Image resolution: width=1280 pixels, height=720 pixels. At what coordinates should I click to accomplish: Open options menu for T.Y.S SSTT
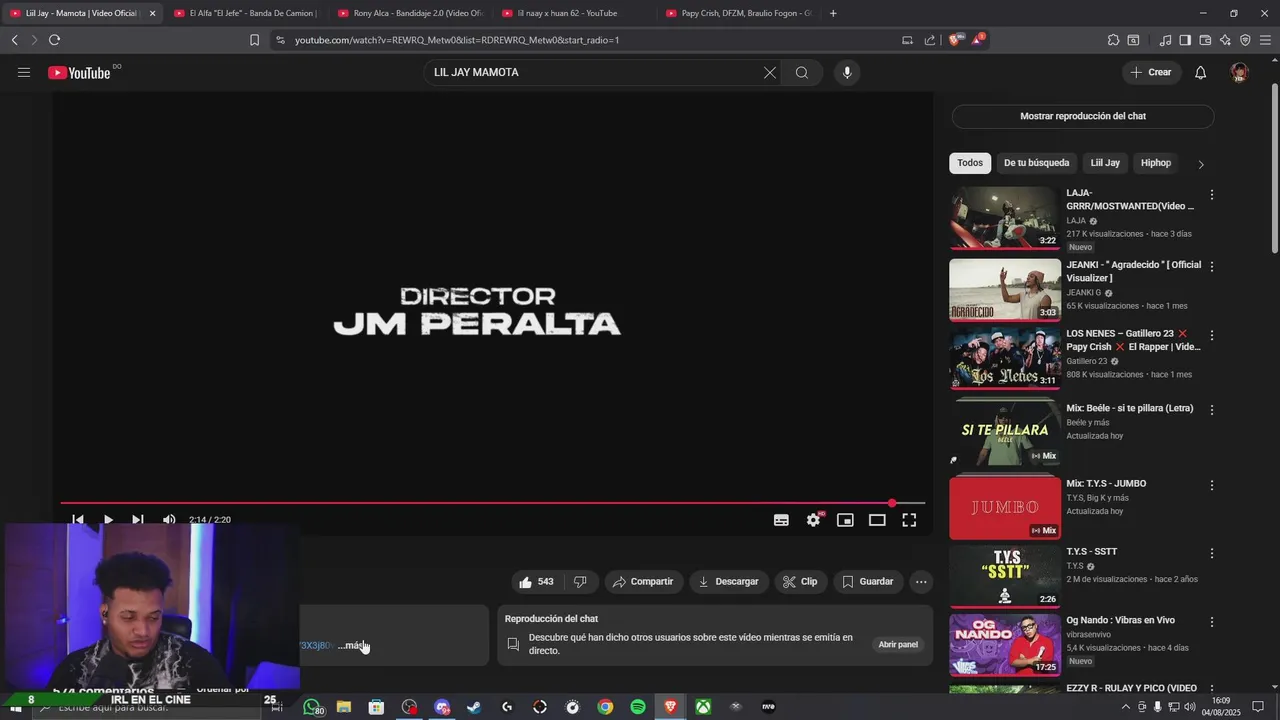click(x=1212, y=553)
